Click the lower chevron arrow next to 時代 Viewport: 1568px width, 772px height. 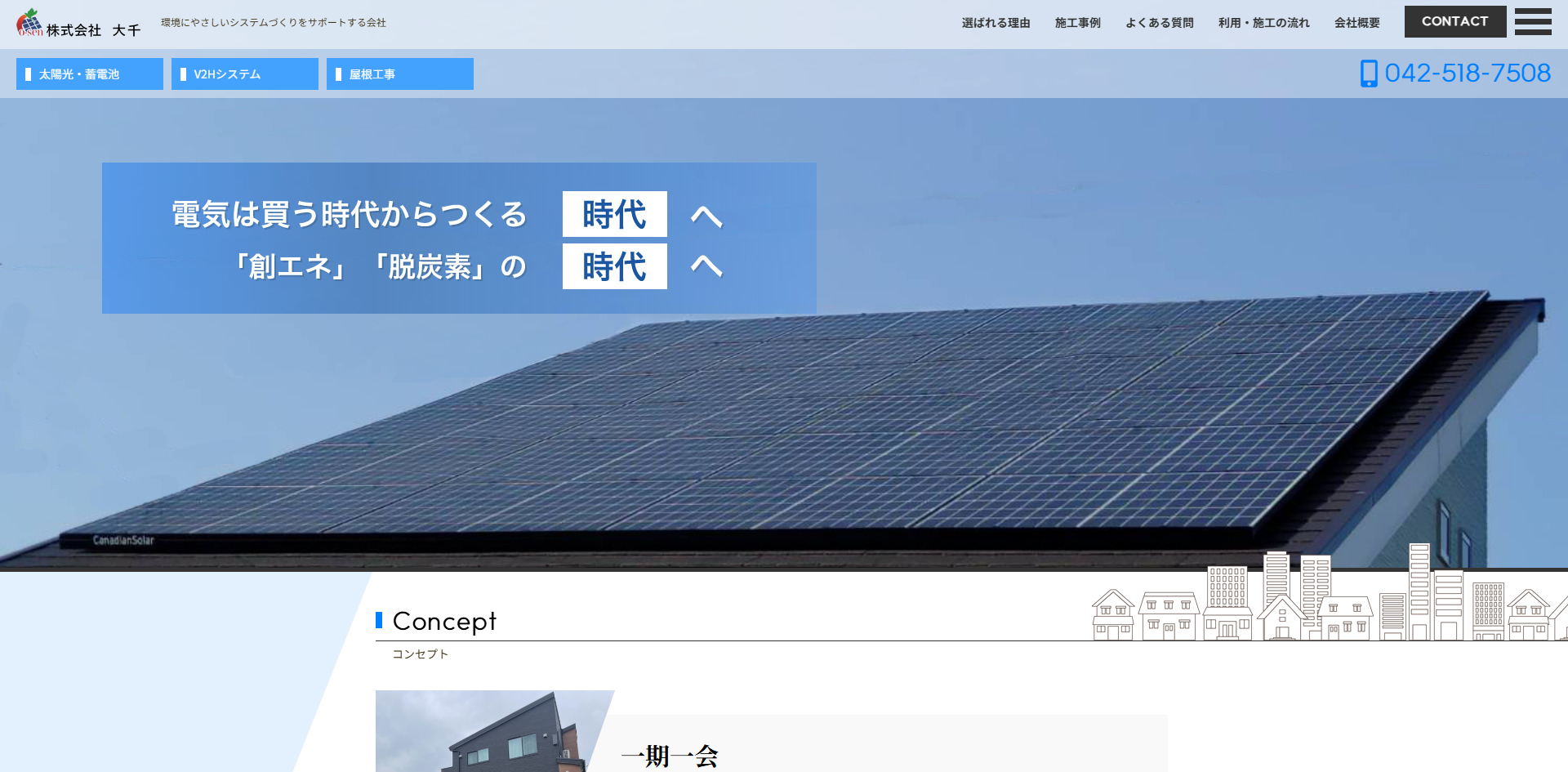(x=706, y=266)
